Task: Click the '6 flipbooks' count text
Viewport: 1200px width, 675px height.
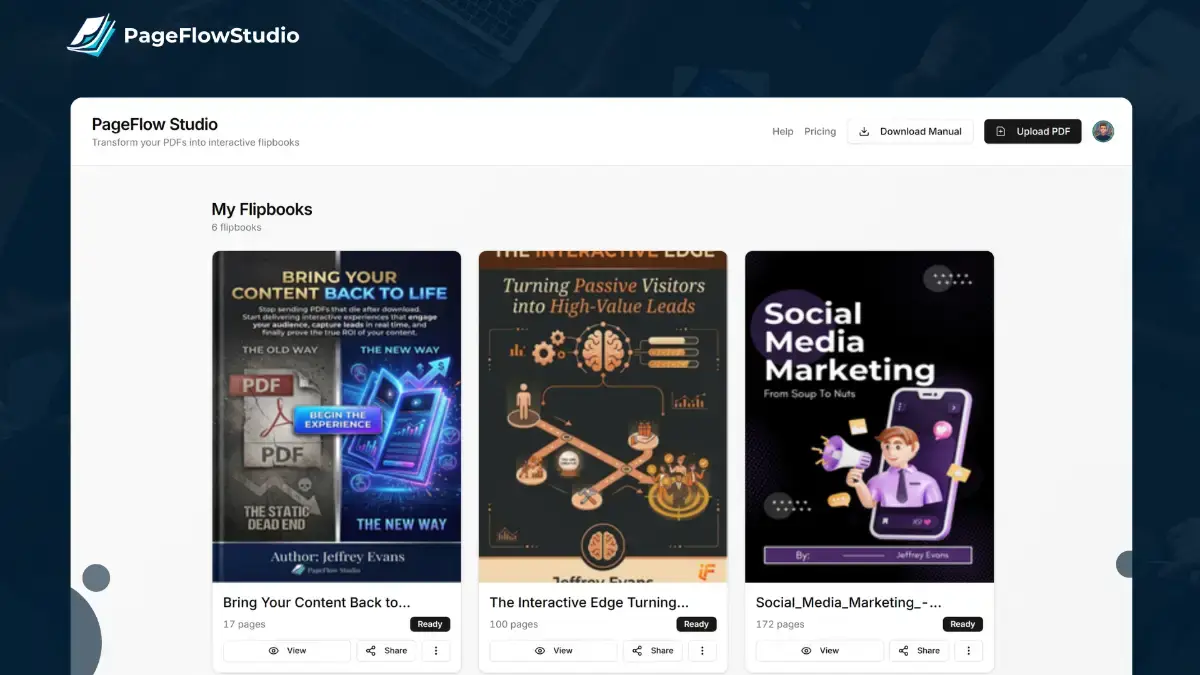Action: coord(236,228)
